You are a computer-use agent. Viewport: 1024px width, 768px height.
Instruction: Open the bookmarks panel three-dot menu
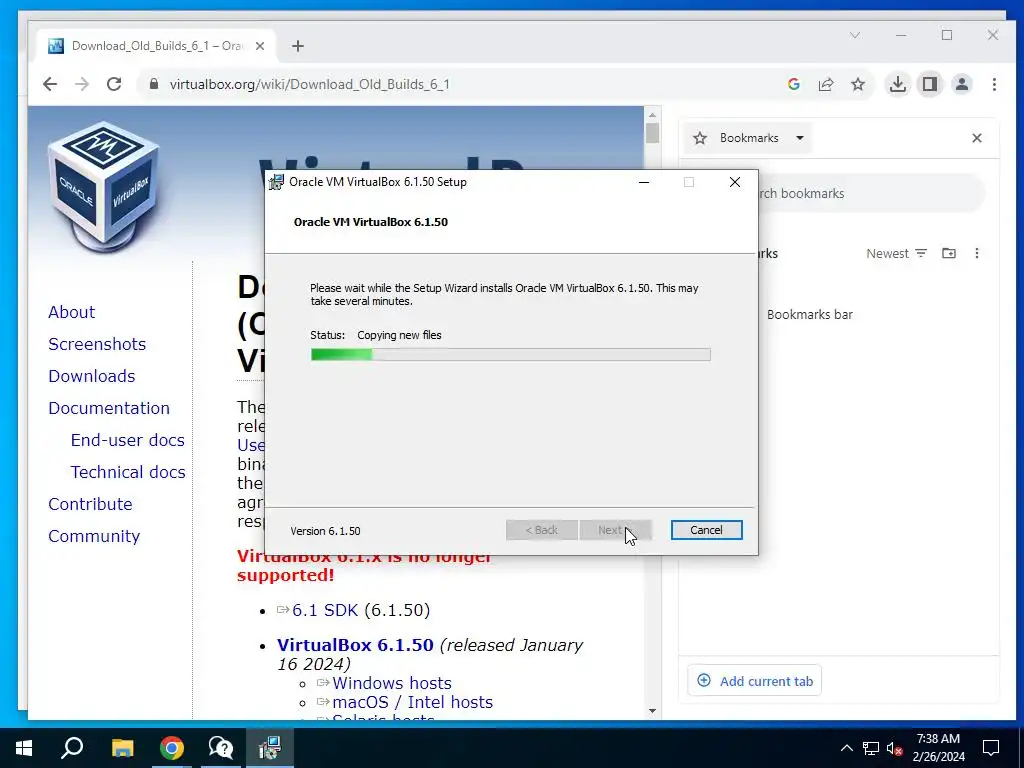pyautogui.click(x=977, y=253)
